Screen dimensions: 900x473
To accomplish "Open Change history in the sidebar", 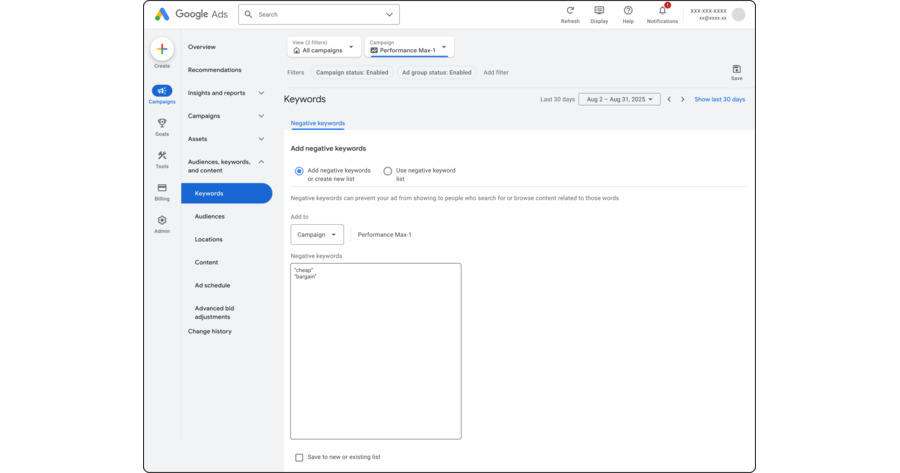I will coord(210,331).
